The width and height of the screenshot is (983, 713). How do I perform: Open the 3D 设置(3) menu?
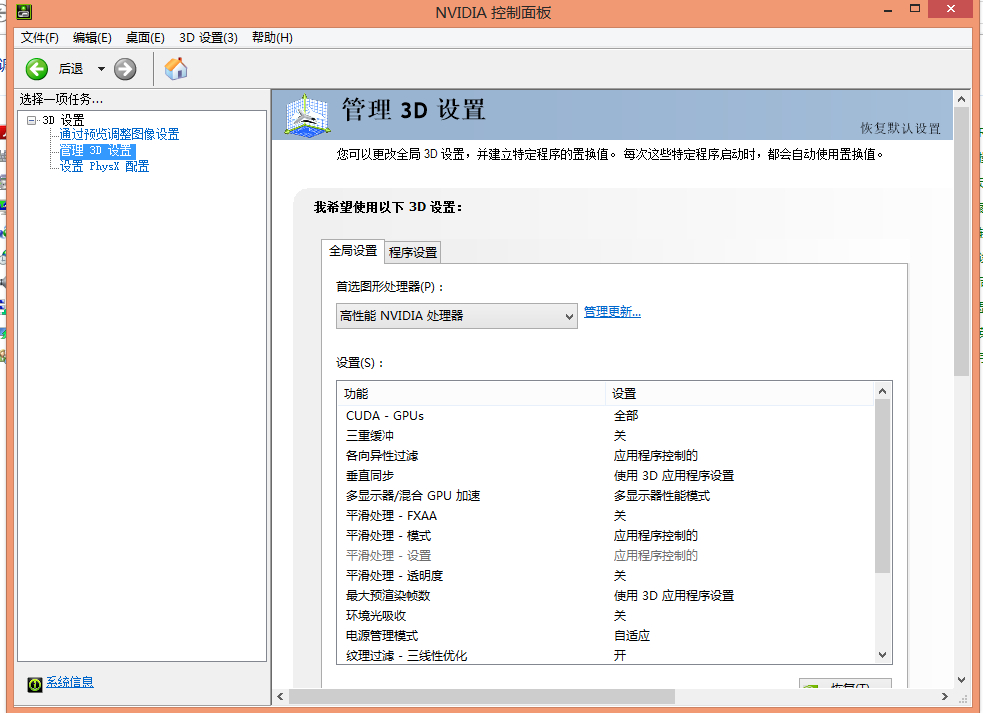(208, 38)
